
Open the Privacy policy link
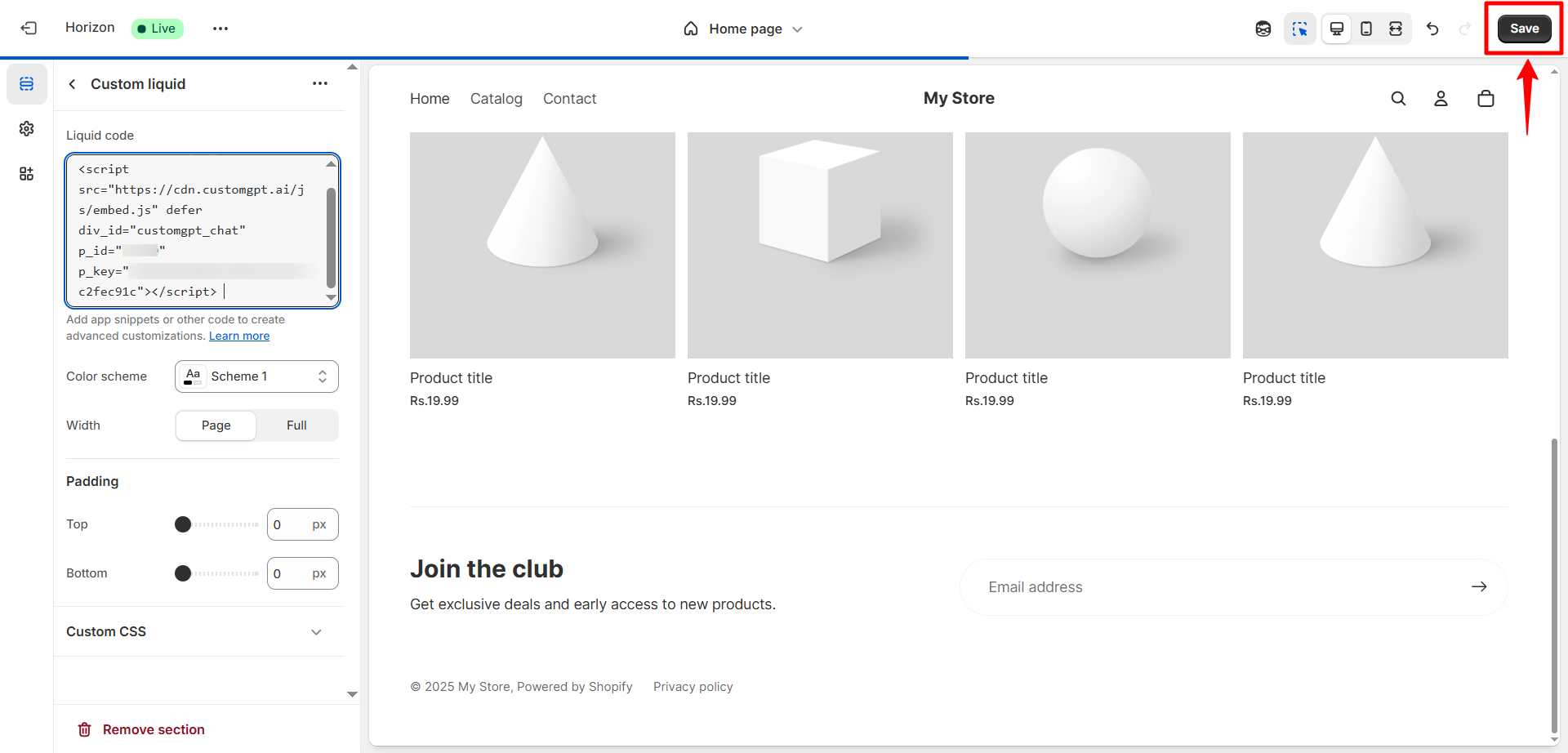point(693,687)
